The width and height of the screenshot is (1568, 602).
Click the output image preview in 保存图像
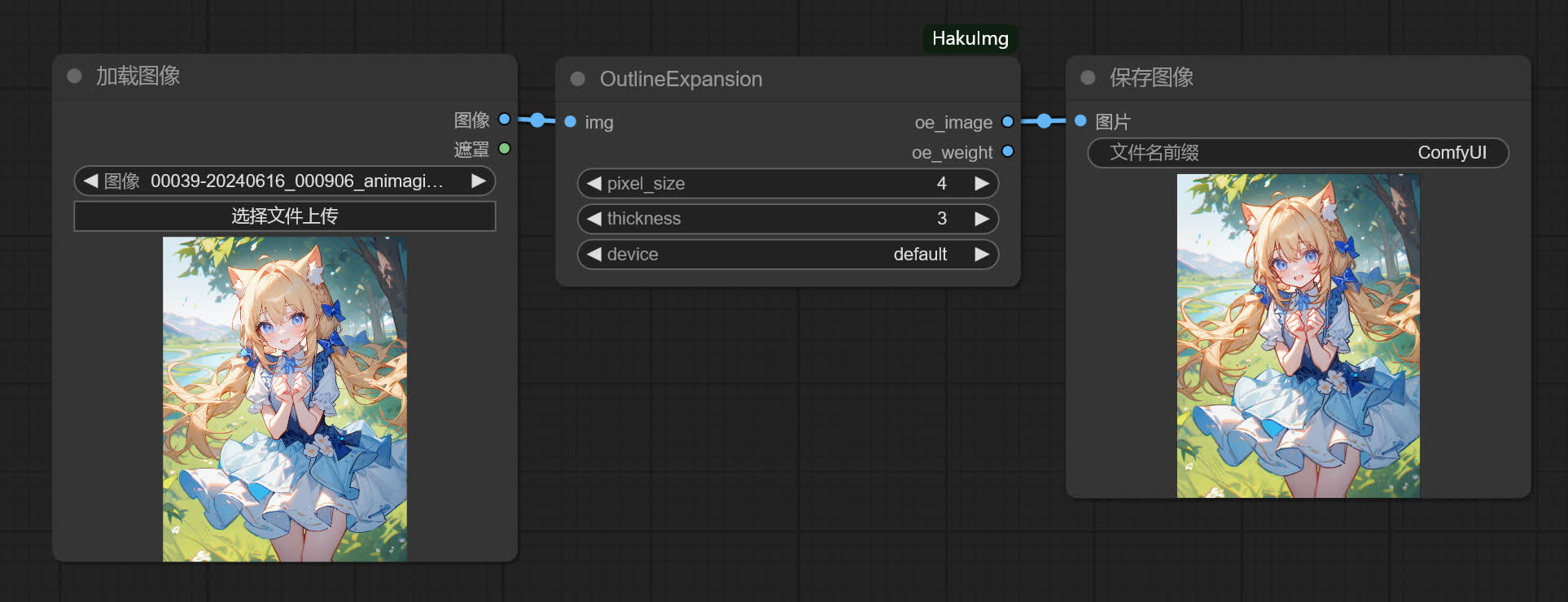pos(1299,336)
